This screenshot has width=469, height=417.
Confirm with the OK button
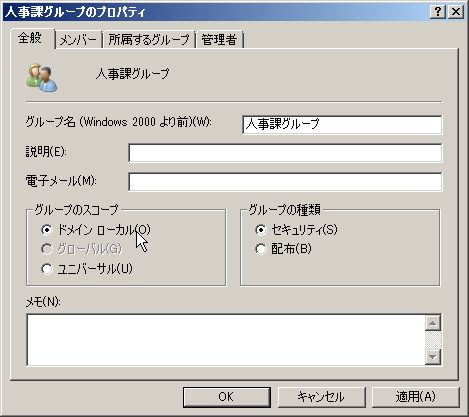click(226, 397)
